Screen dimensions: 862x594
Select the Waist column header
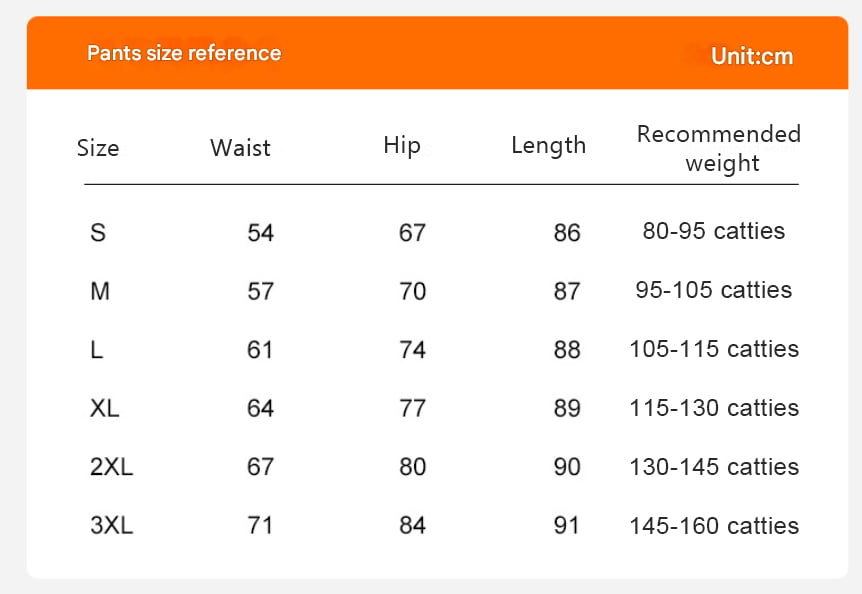pyautogui.click(x=240, y=148)
